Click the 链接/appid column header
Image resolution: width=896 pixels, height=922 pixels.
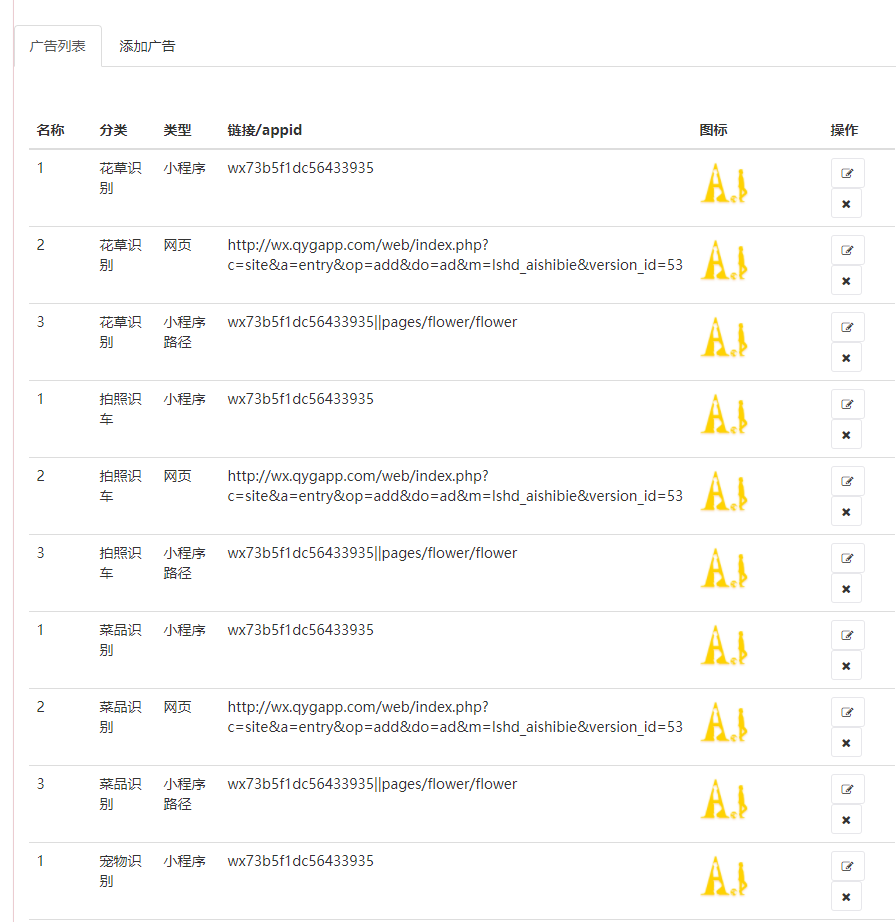pyautogui.click(x=264, y=130)
